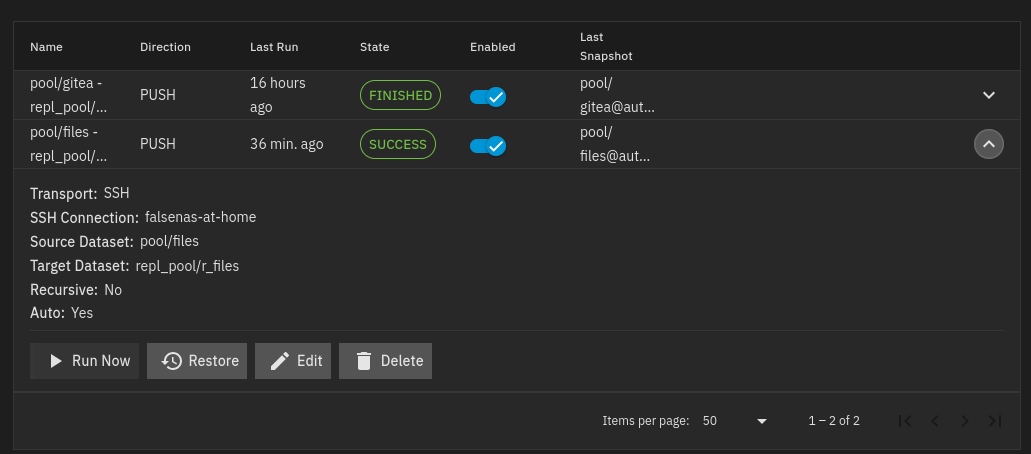Click the Restore history clock icon
The width and height of the screenshot is (1031, 454).
click(172, 361)
